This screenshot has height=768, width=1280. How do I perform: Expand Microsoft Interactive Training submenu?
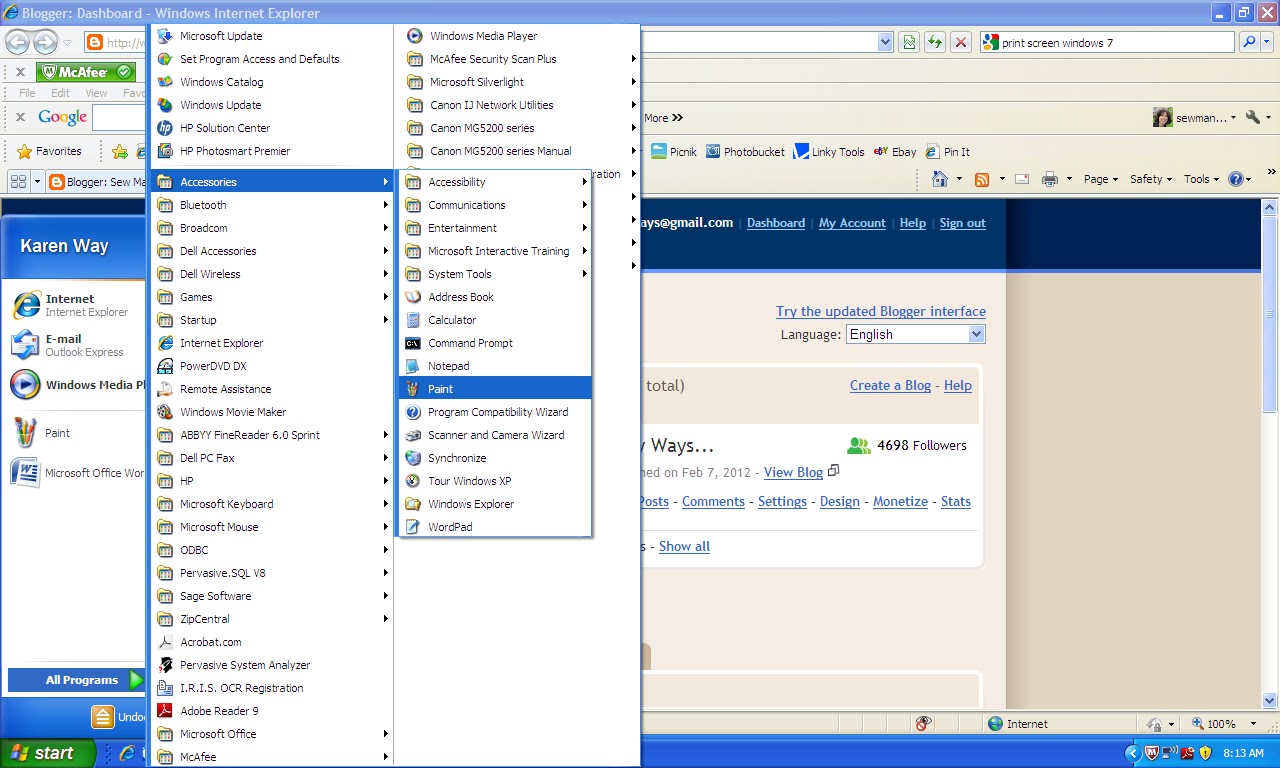coord(495,251)
